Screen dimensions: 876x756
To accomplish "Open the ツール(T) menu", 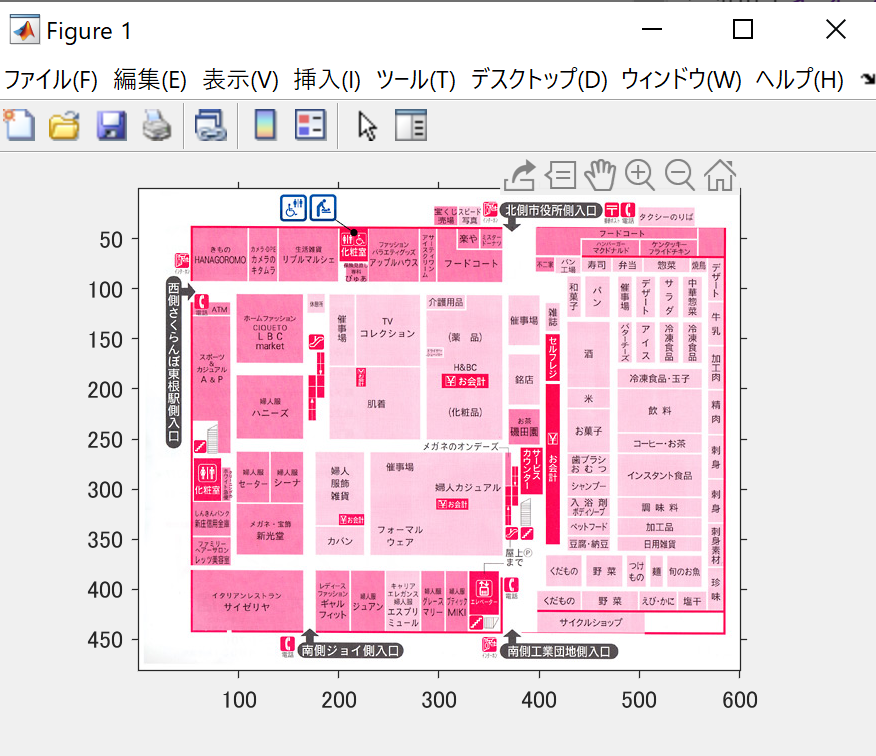I will pos(416,79).
